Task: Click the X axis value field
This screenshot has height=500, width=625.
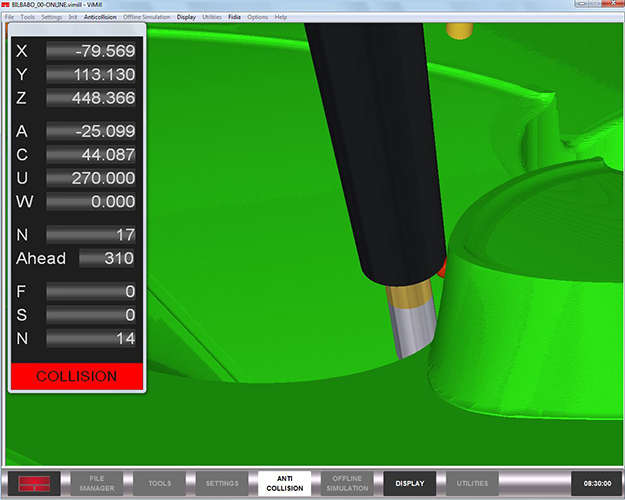Action: coord(92,51)
